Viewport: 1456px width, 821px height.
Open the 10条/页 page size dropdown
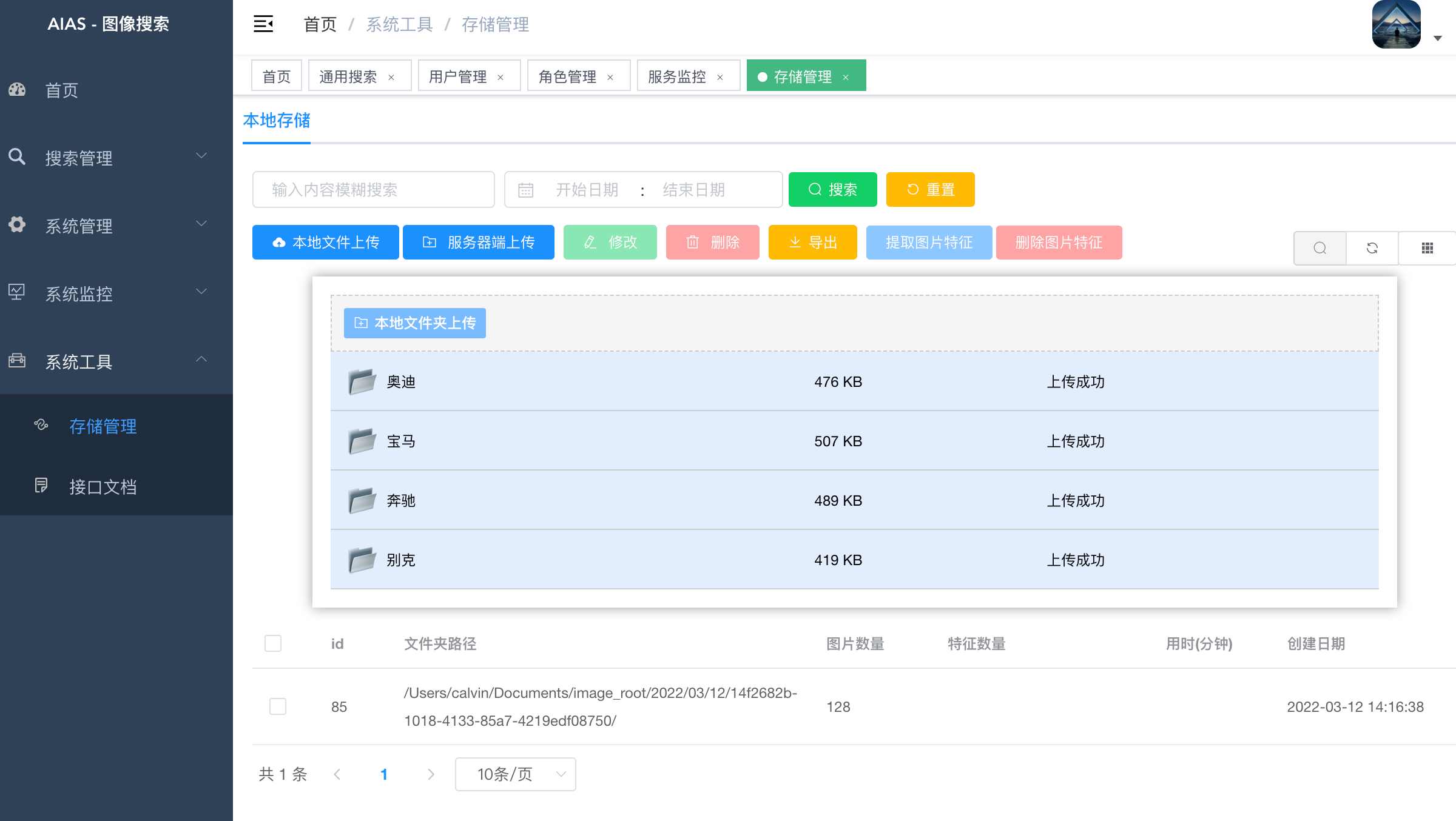515,774
